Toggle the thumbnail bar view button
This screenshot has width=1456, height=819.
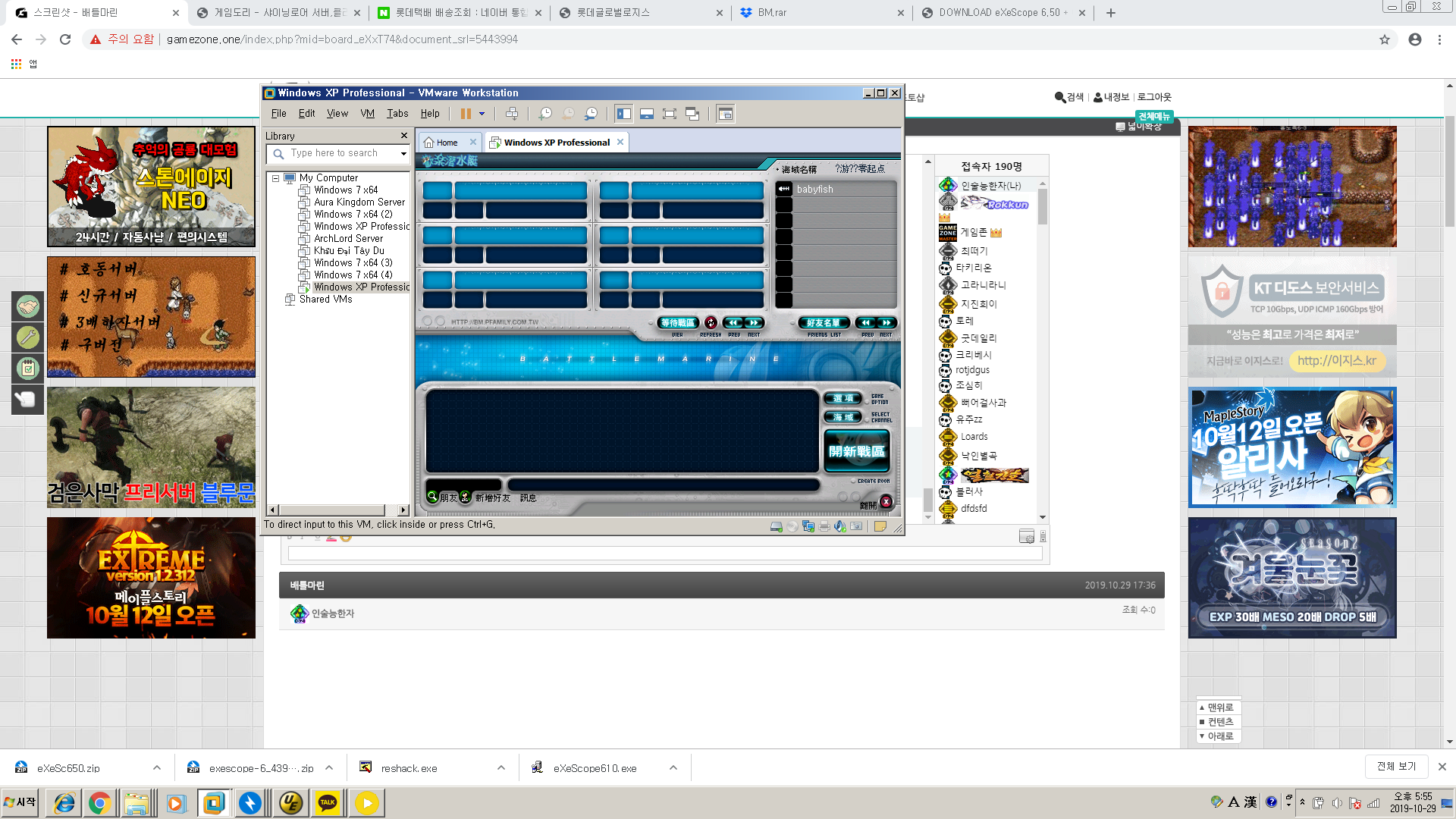(x=646, y=114)
